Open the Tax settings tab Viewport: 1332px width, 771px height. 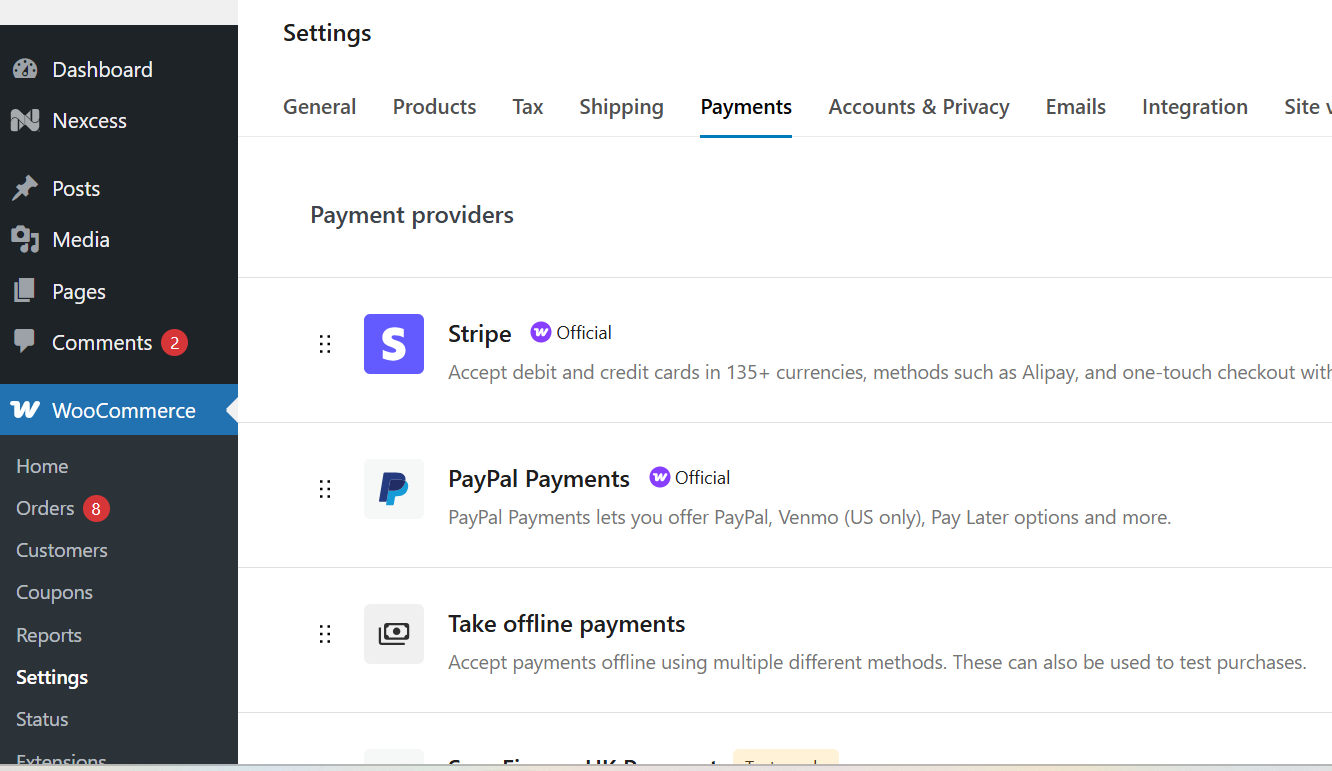[x=527, y=106]
